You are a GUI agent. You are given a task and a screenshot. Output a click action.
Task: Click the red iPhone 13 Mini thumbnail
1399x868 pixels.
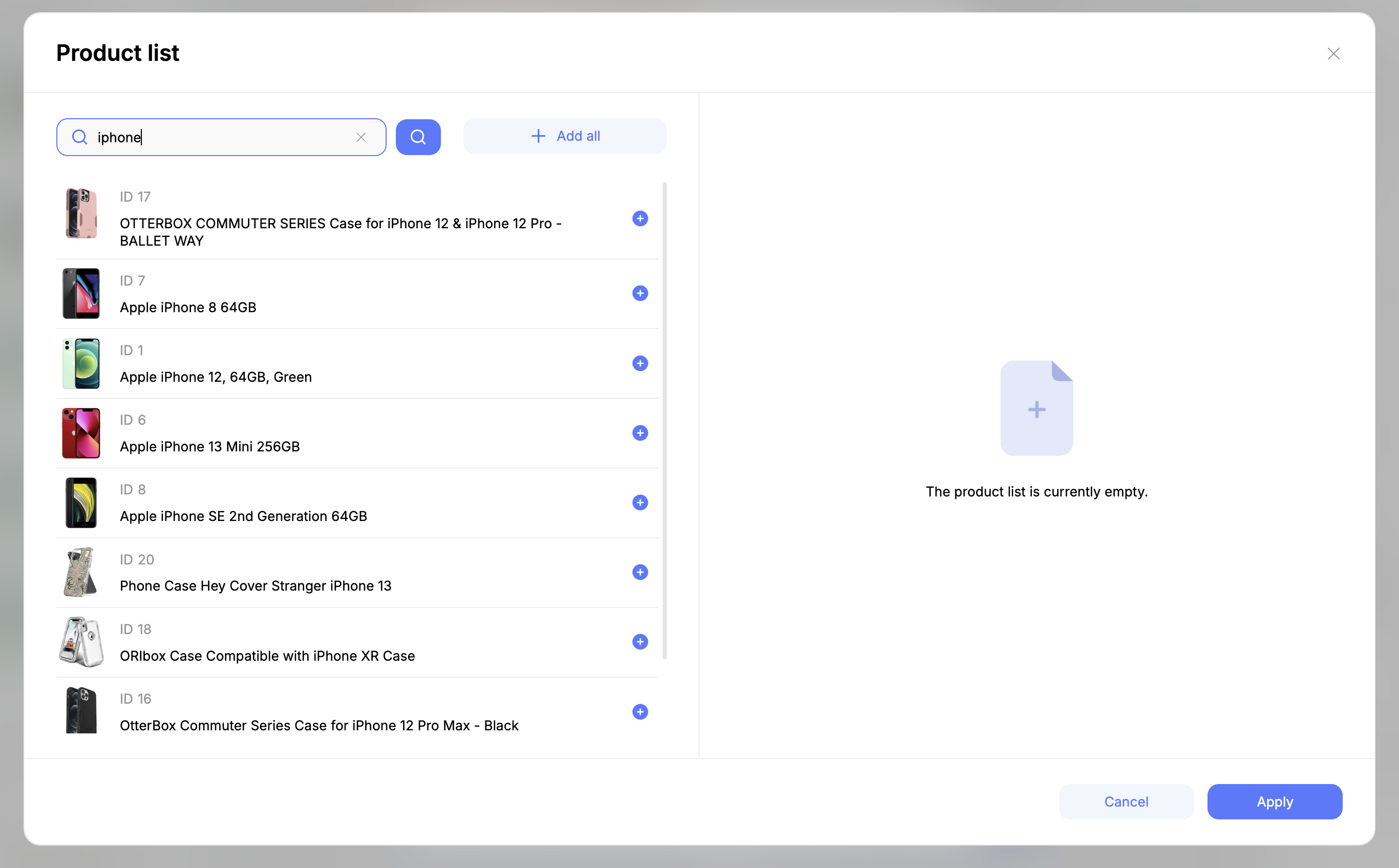pos(81,433)
